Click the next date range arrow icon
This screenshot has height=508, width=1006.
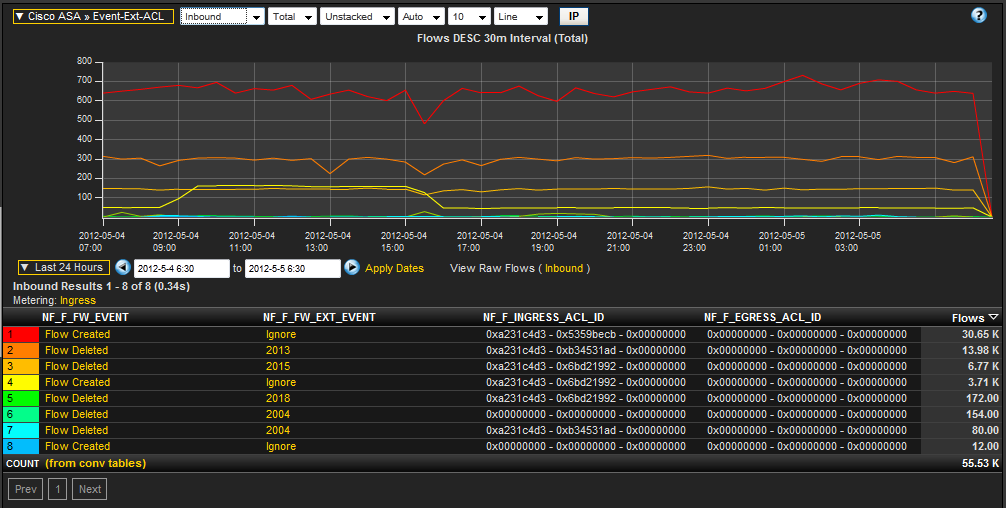click(352, 268)
